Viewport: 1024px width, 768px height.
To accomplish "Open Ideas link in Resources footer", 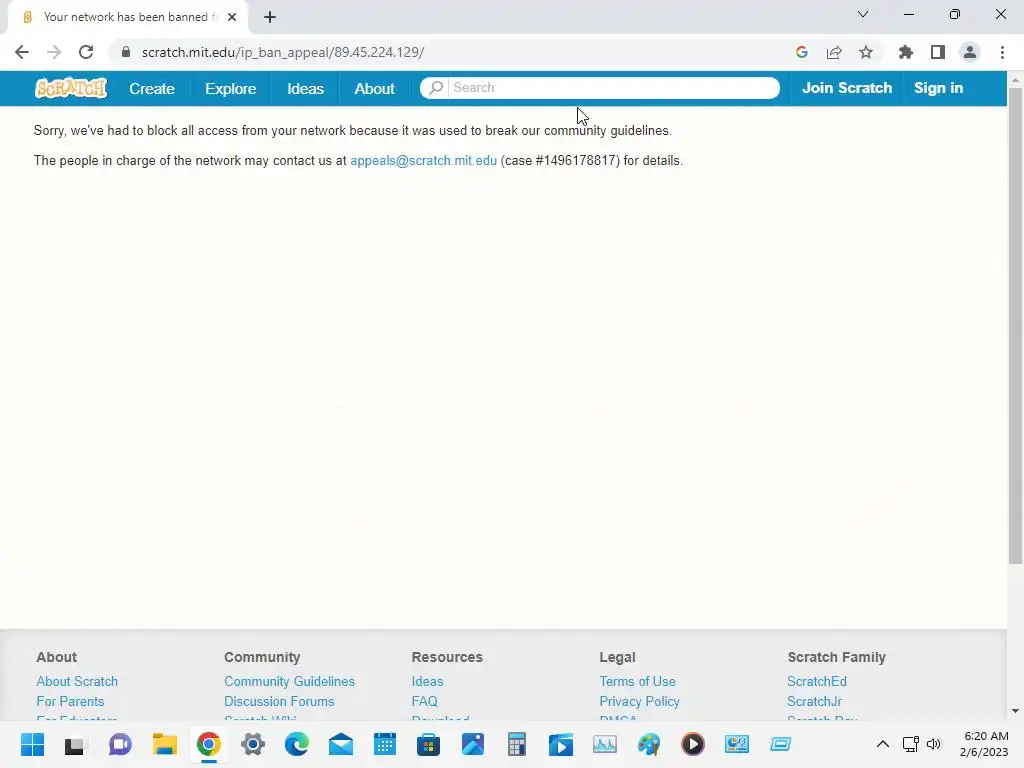I will 427,681.
